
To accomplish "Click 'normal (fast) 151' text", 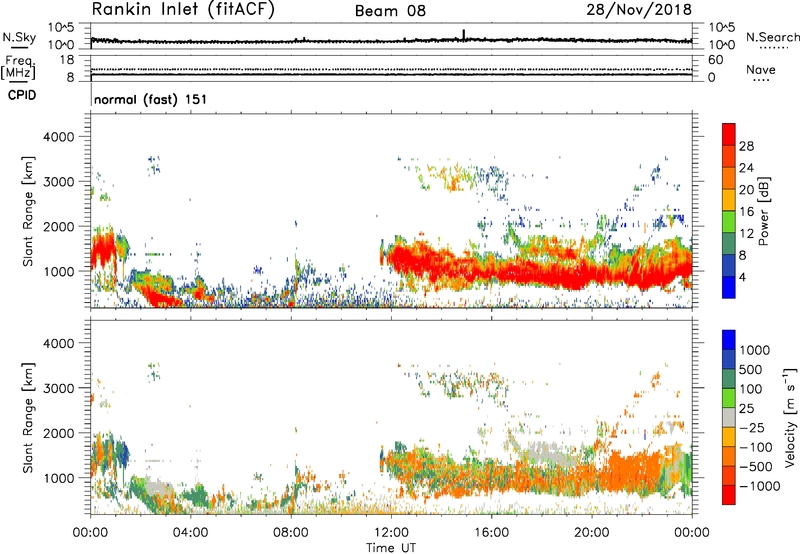I will [151, 99].
